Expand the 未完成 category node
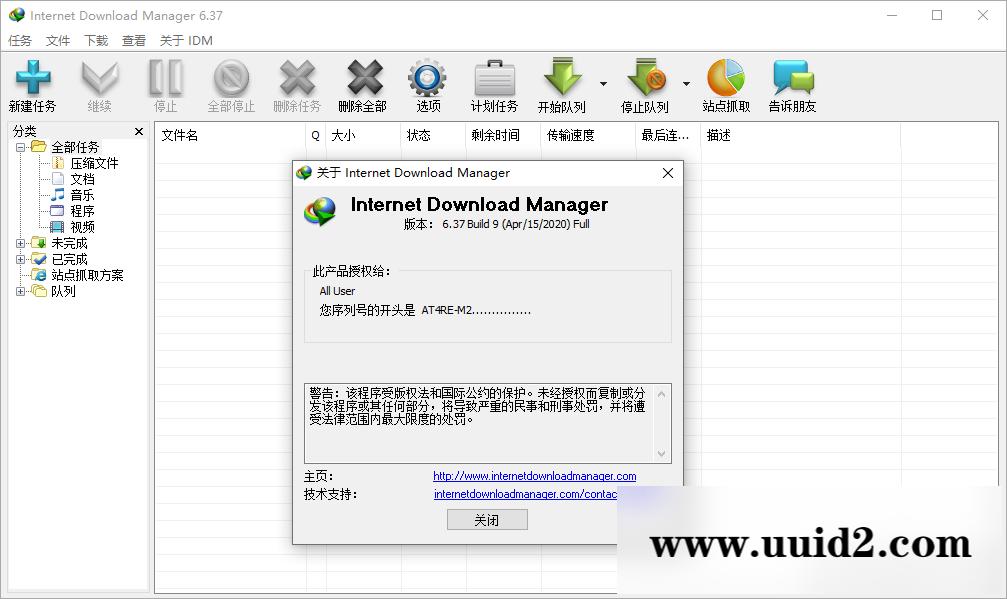Viewport: 1007px width, 599px height. click(22, 243)
